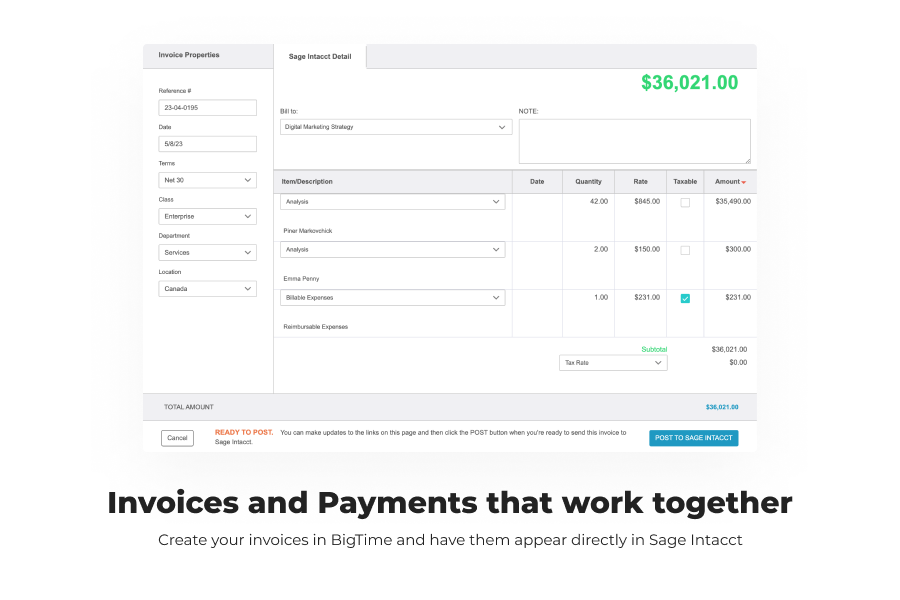Screen dimensions: 900x600
Task: Check Taxable box for Piner Markovchick row
Action: tap(685, 202)
